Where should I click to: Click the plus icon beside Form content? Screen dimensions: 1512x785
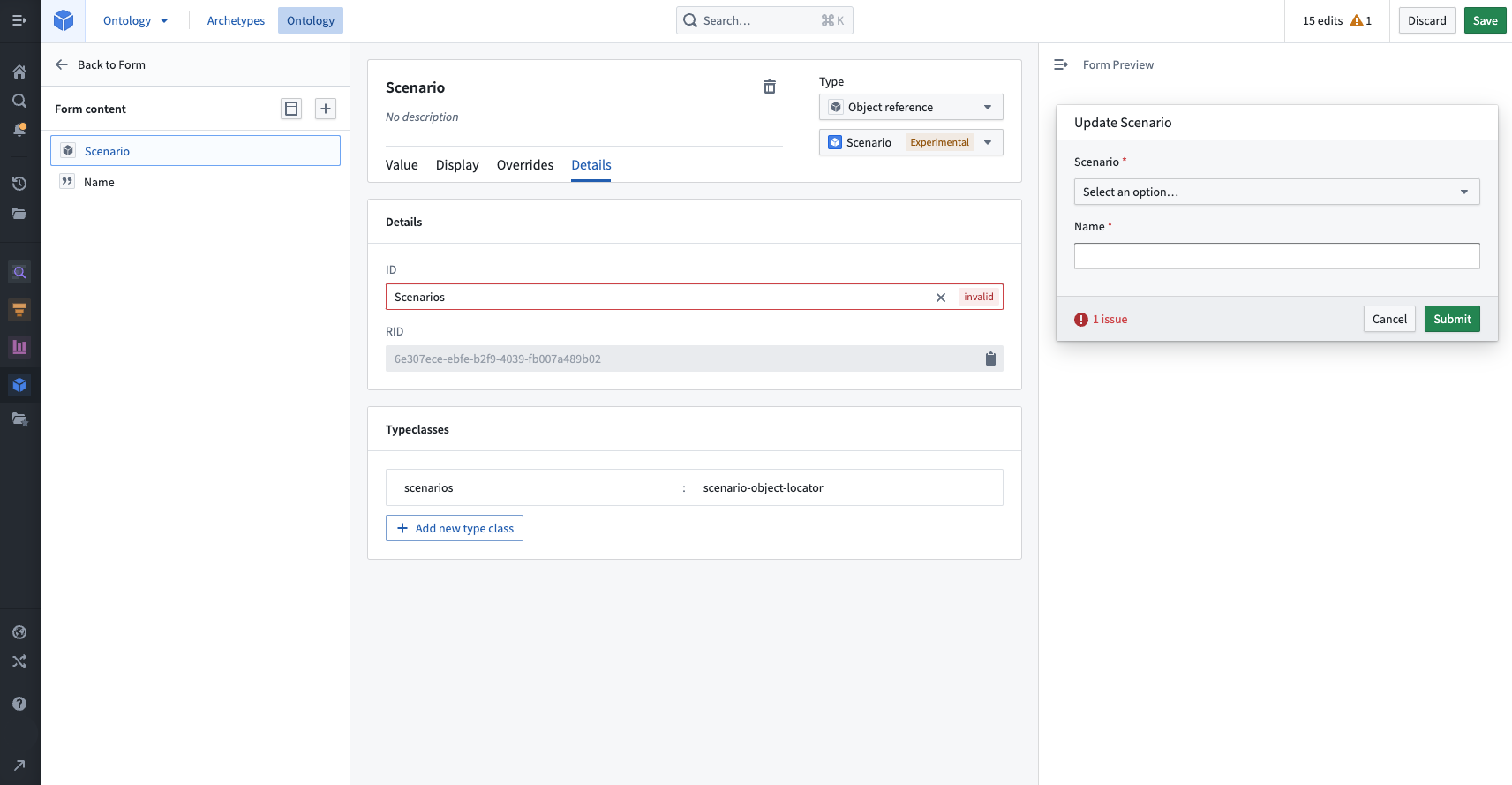pos(326,109)
